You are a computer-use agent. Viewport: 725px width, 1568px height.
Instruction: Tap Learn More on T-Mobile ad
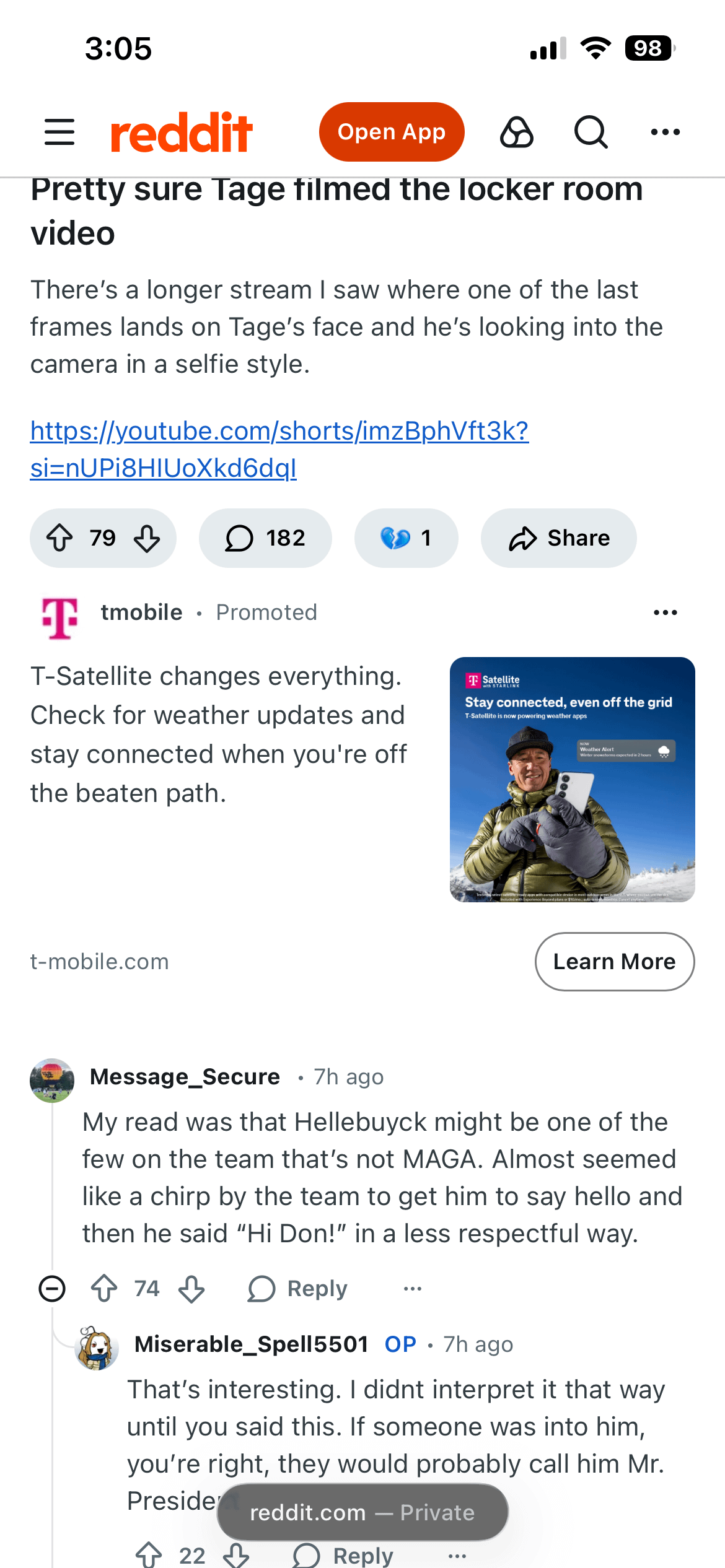point(614,961)
